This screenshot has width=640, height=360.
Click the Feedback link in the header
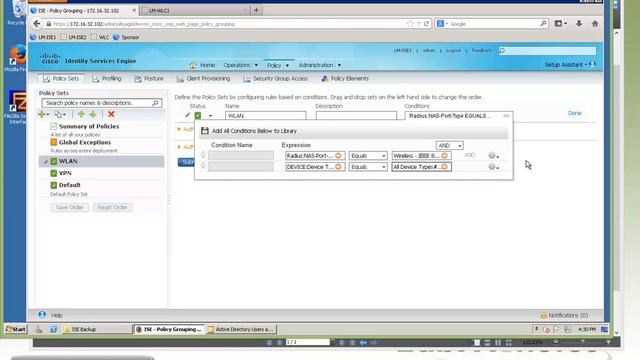pos(481,50)
